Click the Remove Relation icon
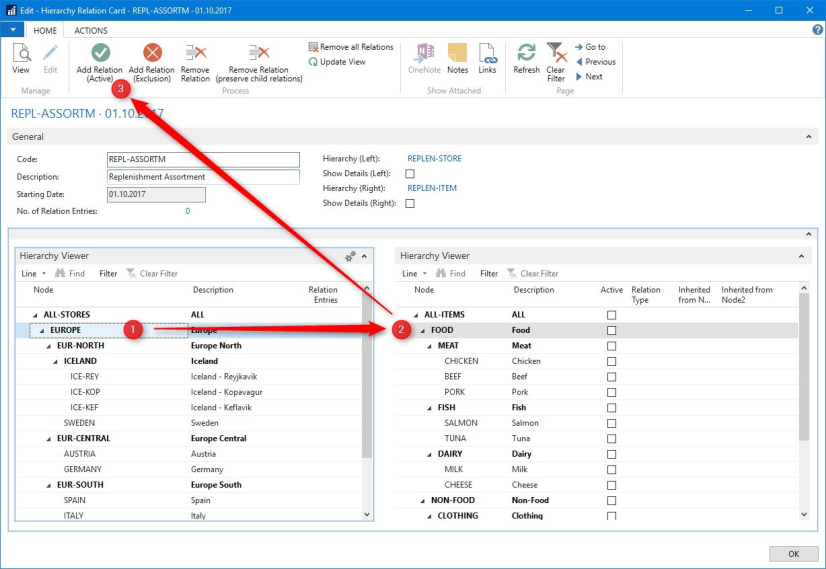Viewport: 826px width, 569px height. point(196,53)
